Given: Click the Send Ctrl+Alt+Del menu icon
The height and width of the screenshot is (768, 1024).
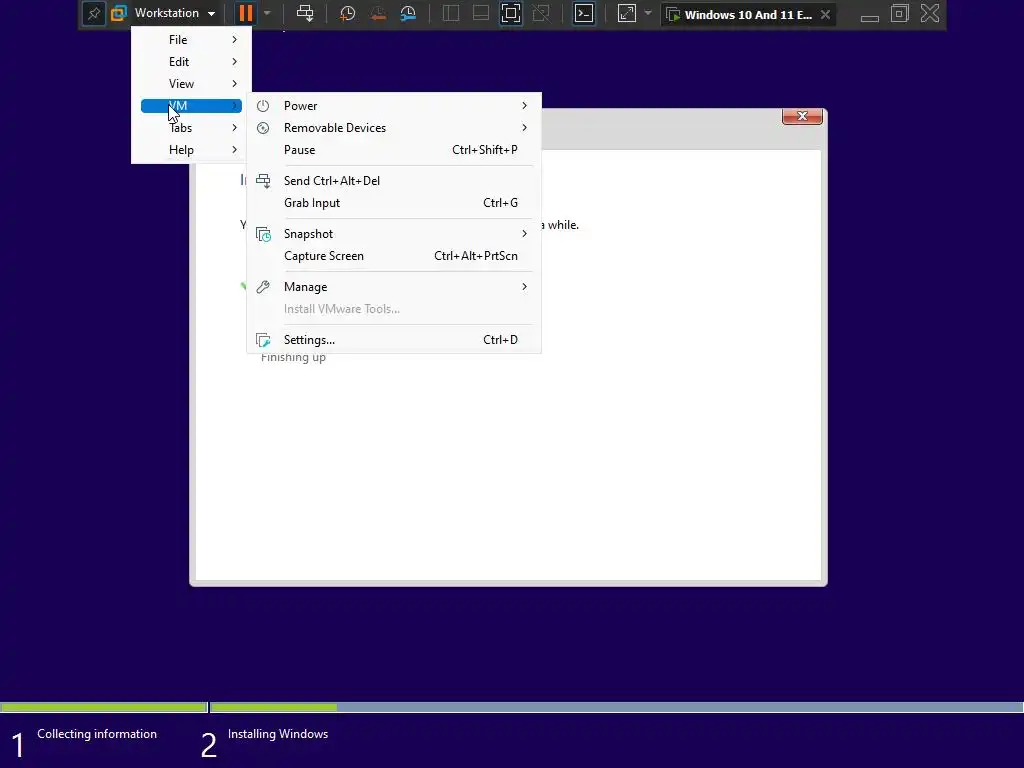Looking at the screenshot, I should tap(263, 181).
